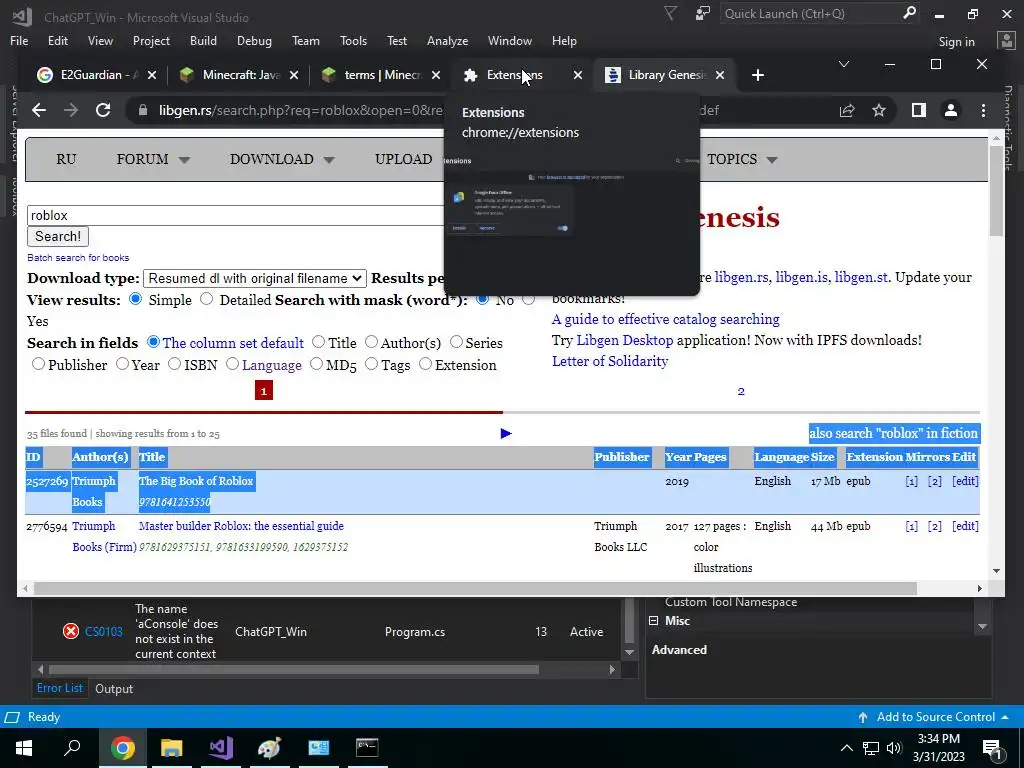Select the Author(s) search field radio

click(371, 342)
